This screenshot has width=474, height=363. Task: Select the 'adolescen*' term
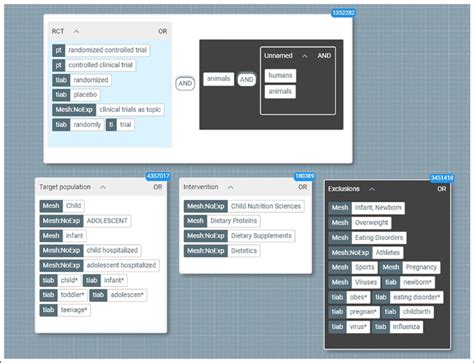click(x=127, y=295)
